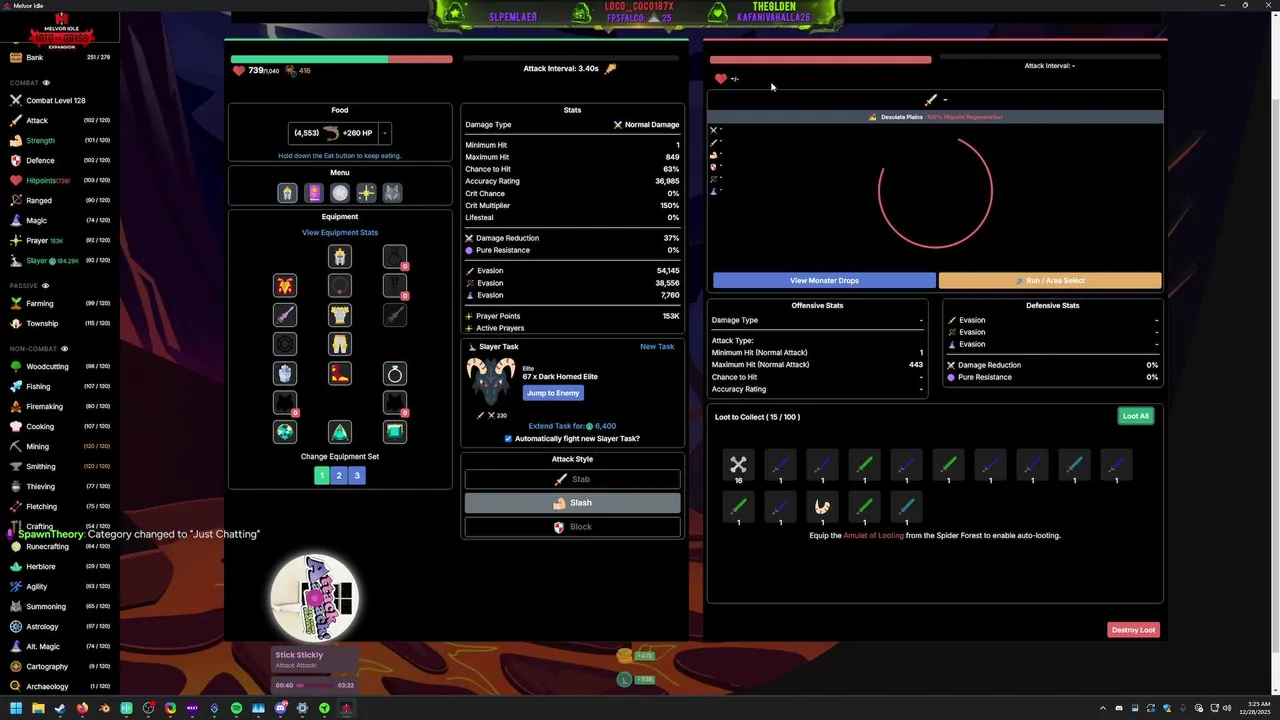Switch to equipment set 3
The image size is (1280, 720).
[357, 476]
